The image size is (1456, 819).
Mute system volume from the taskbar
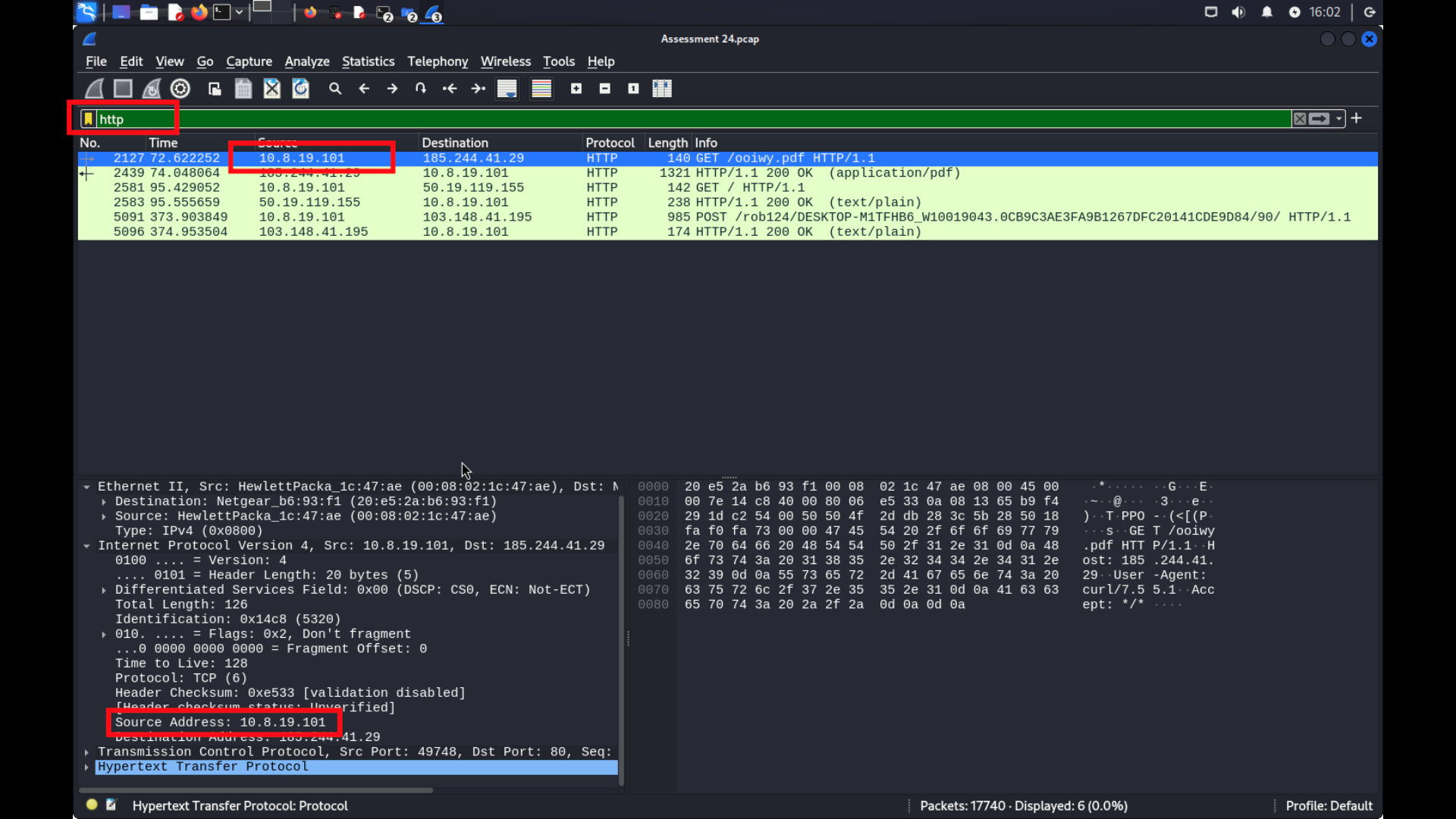[1238, 12]
